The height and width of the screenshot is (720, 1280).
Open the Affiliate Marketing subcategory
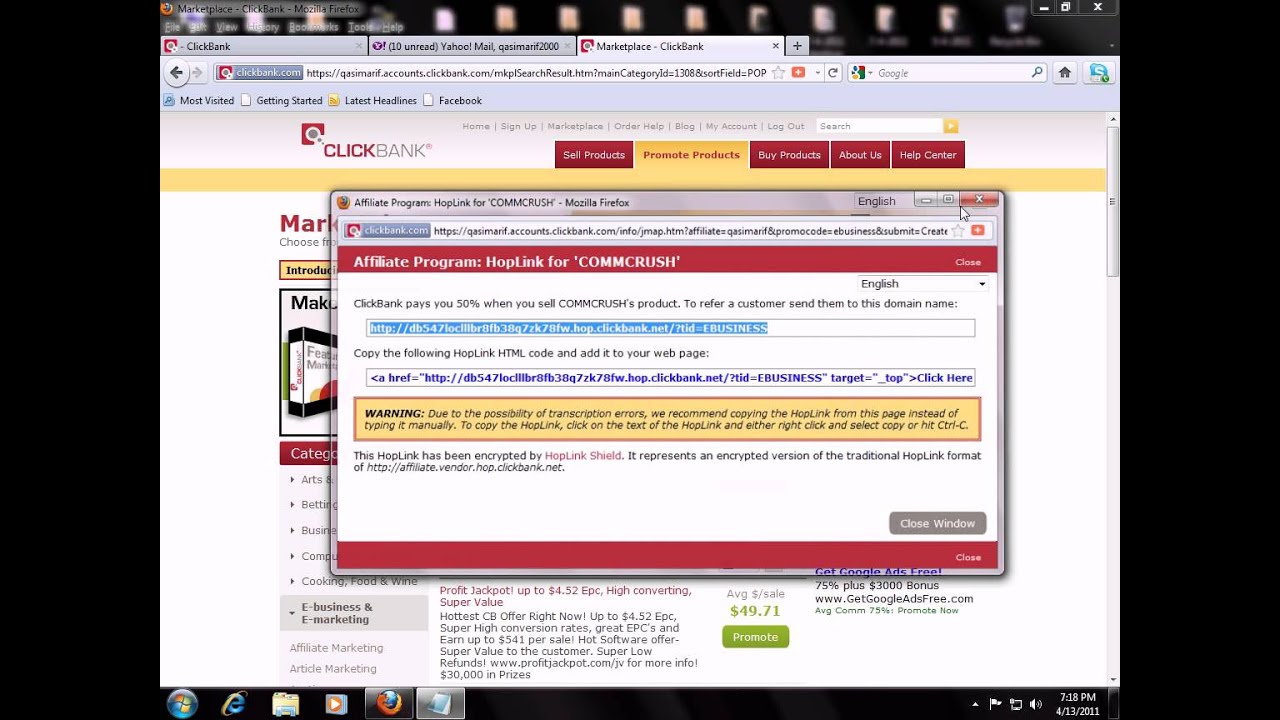coord(336,648)
